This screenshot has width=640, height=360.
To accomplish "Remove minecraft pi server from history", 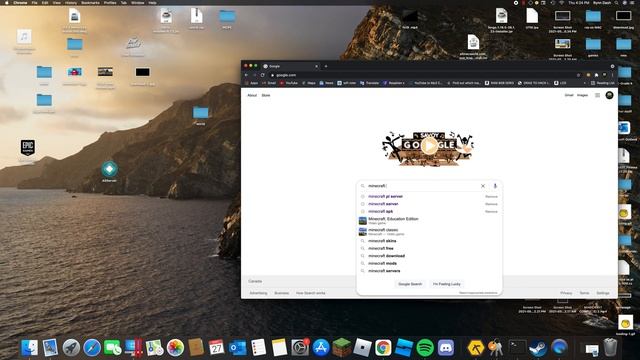I will (491, 197).
